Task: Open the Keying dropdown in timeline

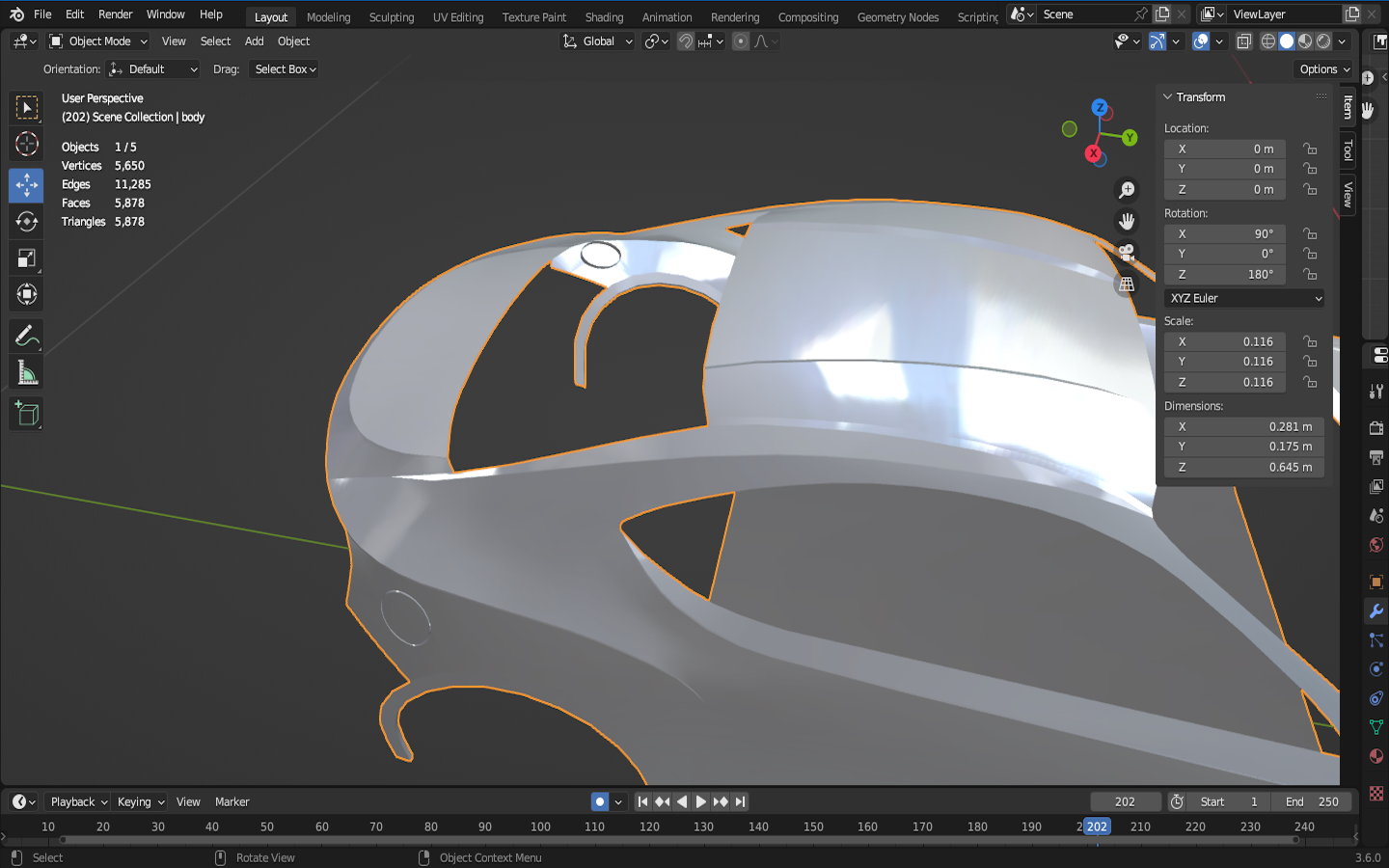Action: pyautogui.click(x=140, y=802)
